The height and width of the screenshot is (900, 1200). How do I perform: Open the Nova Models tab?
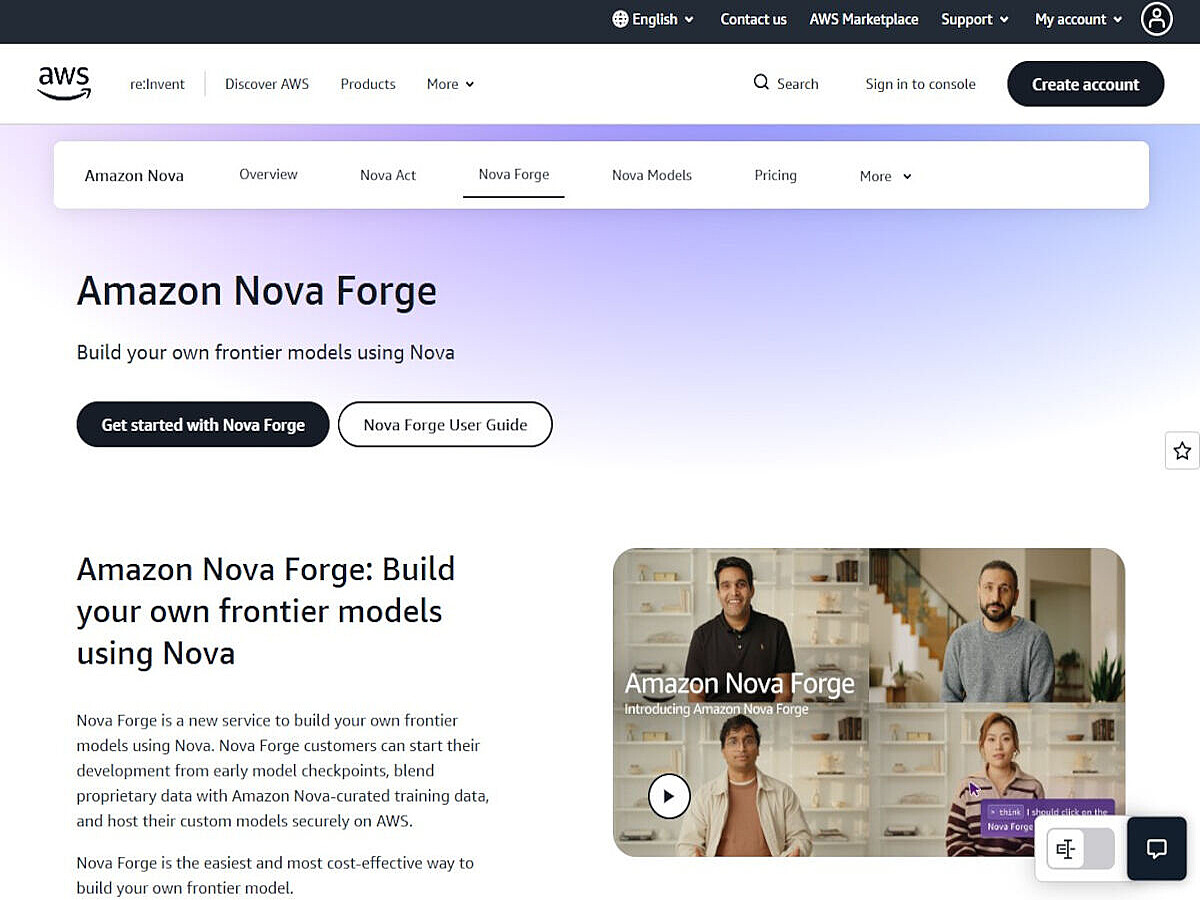(652, 175)
